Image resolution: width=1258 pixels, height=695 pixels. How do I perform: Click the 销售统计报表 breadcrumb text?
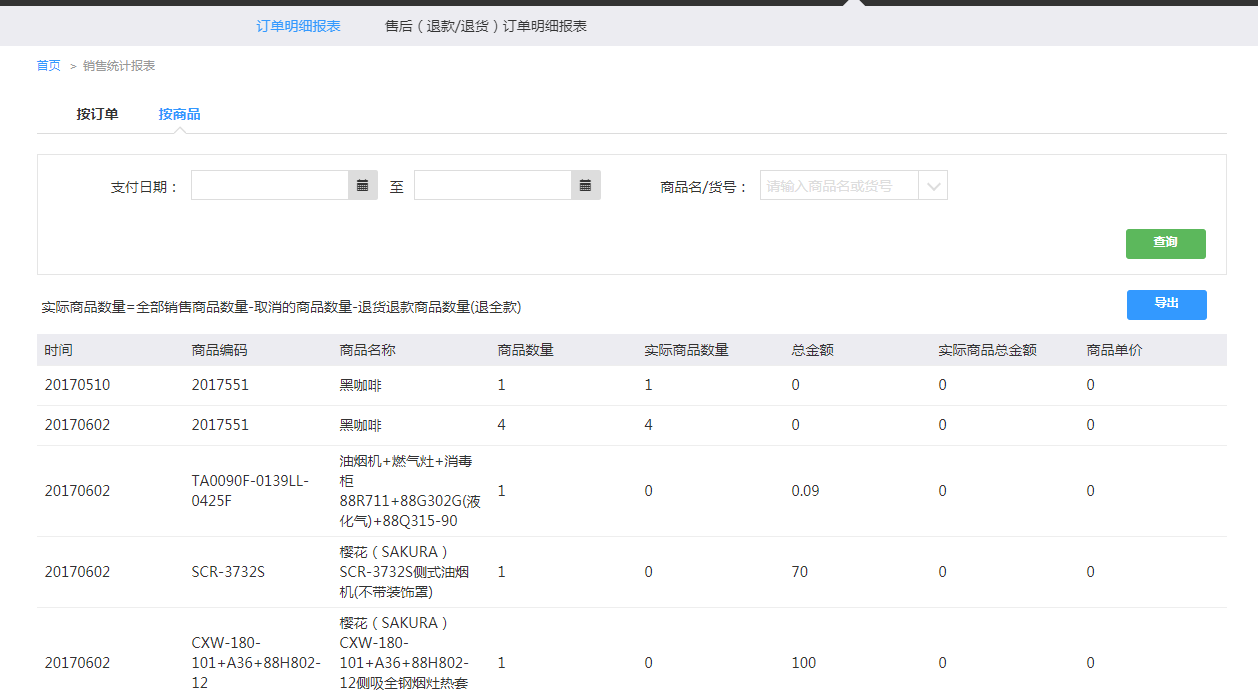coord(119,66)
